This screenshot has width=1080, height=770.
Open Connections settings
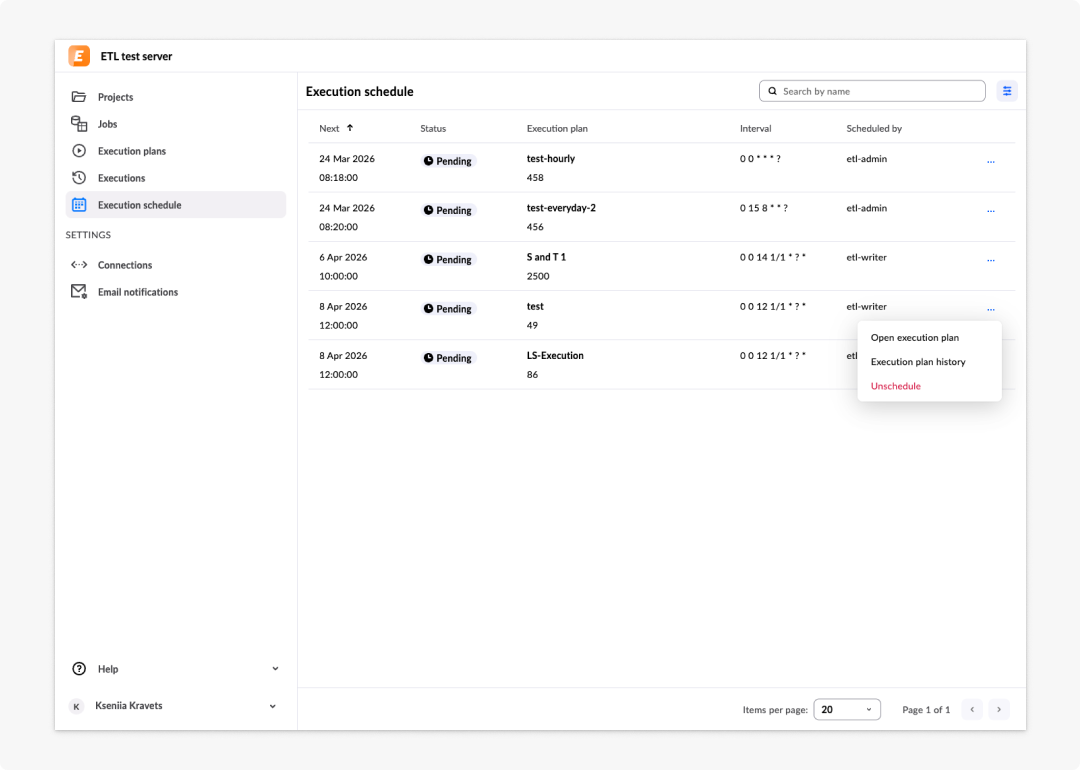176,264
